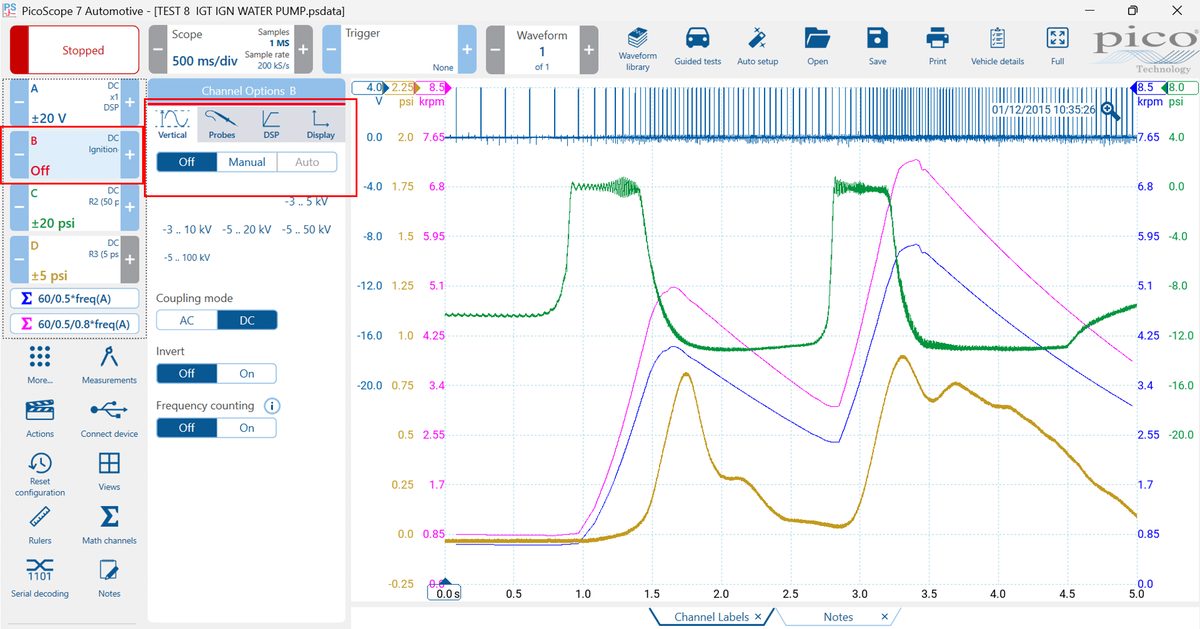Go to next Waveform buffer
Image resolution: width=1200 pixels, height=629 pixels.
coord(588,50)
